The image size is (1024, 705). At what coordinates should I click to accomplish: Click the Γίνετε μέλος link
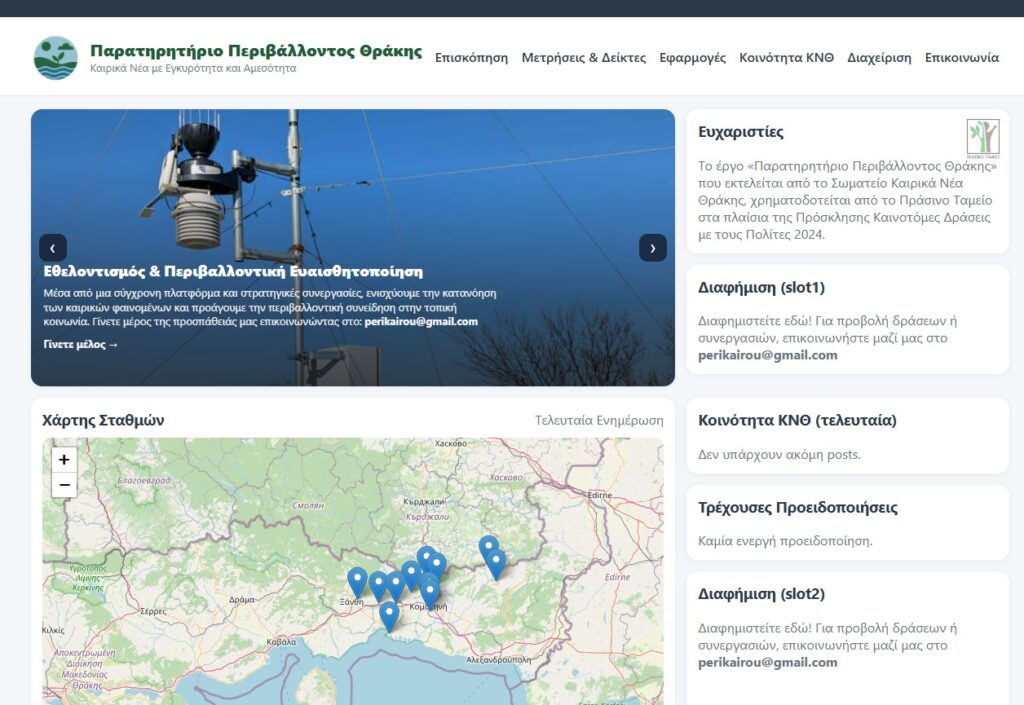point(81,345)
